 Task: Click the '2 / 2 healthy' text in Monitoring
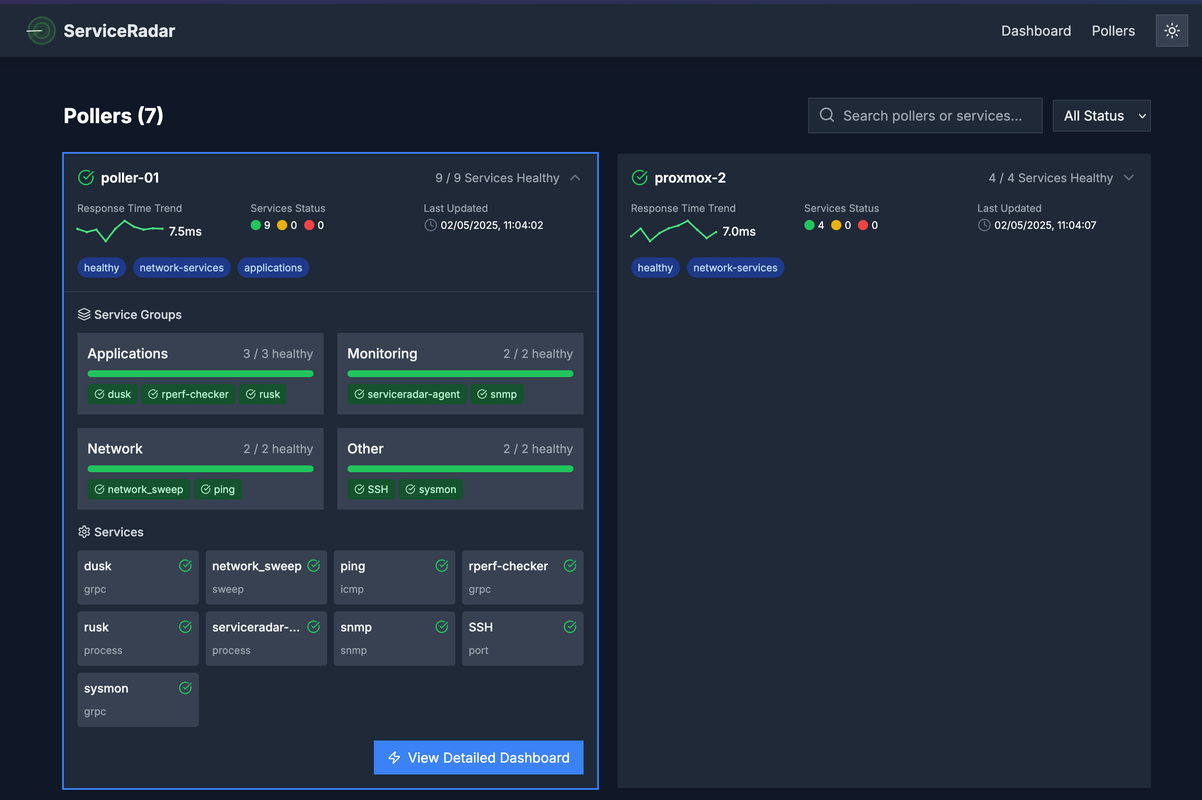[538, 354]
